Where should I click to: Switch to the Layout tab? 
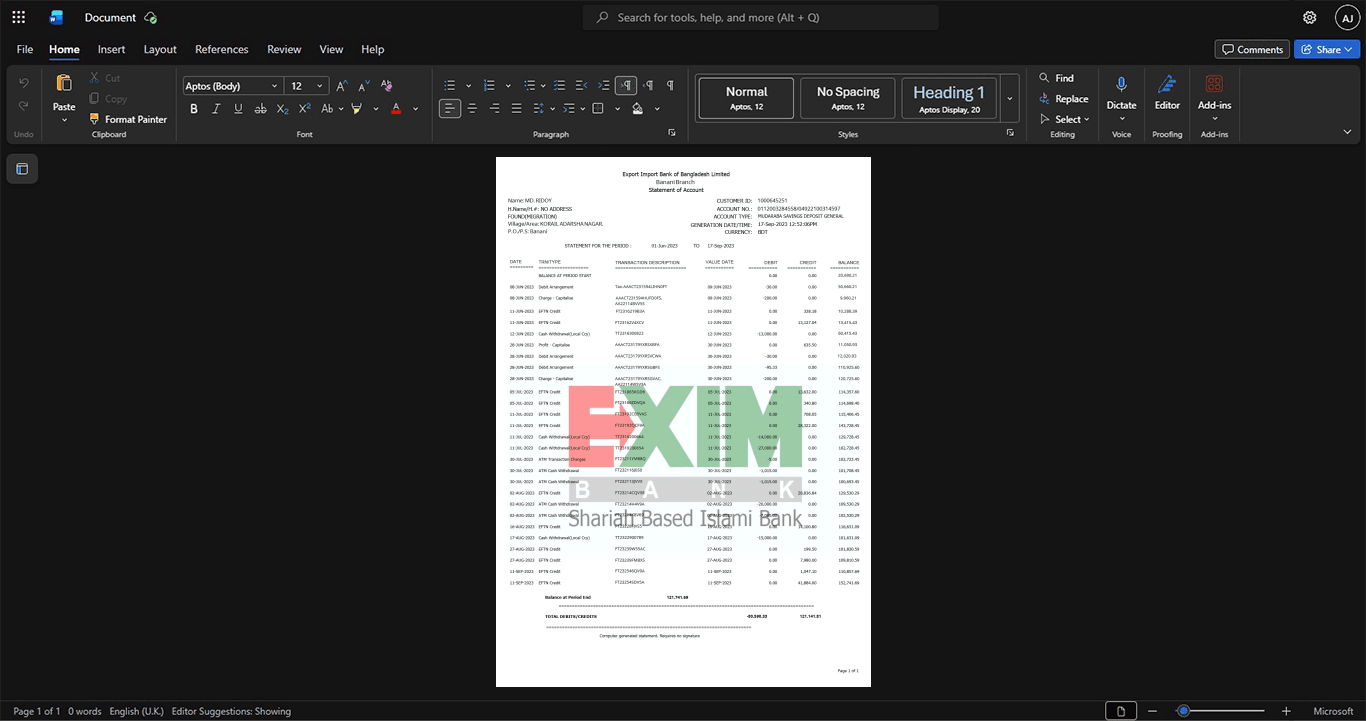point(160,49)
